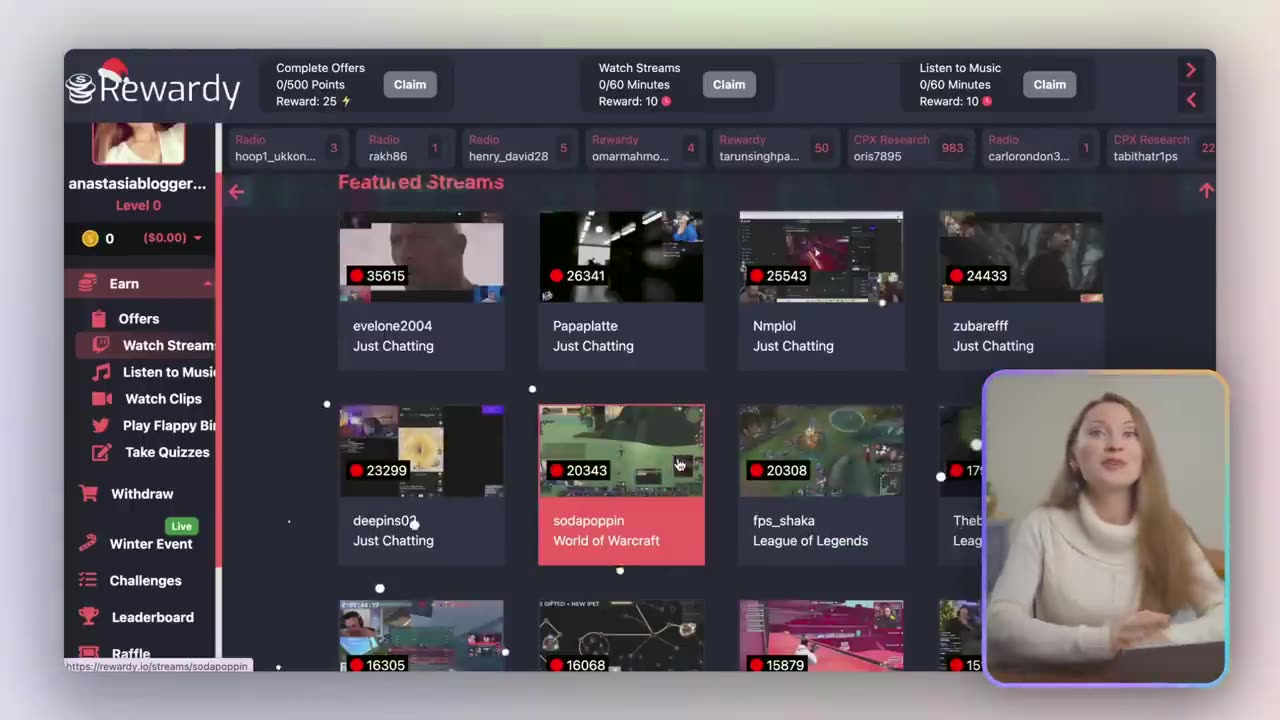Open Watch Clips page
The width and height of the screenshot is (1280, 720).
163,399
